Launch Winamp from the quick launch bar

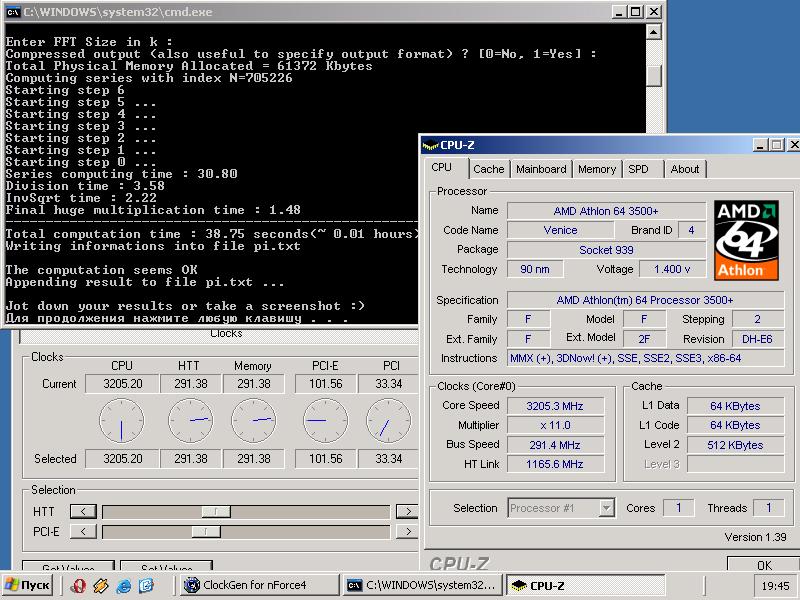tap(101, 585)
